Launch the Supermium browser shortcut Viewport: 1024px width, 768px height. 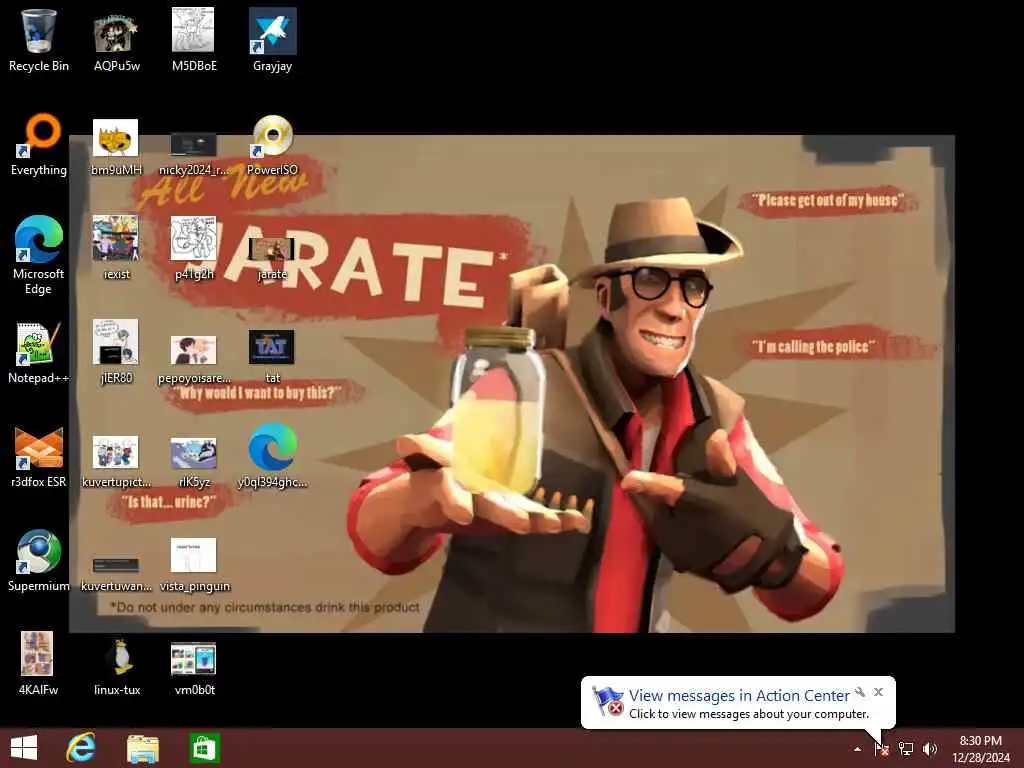pyautogui.click(x=39, y=560)
